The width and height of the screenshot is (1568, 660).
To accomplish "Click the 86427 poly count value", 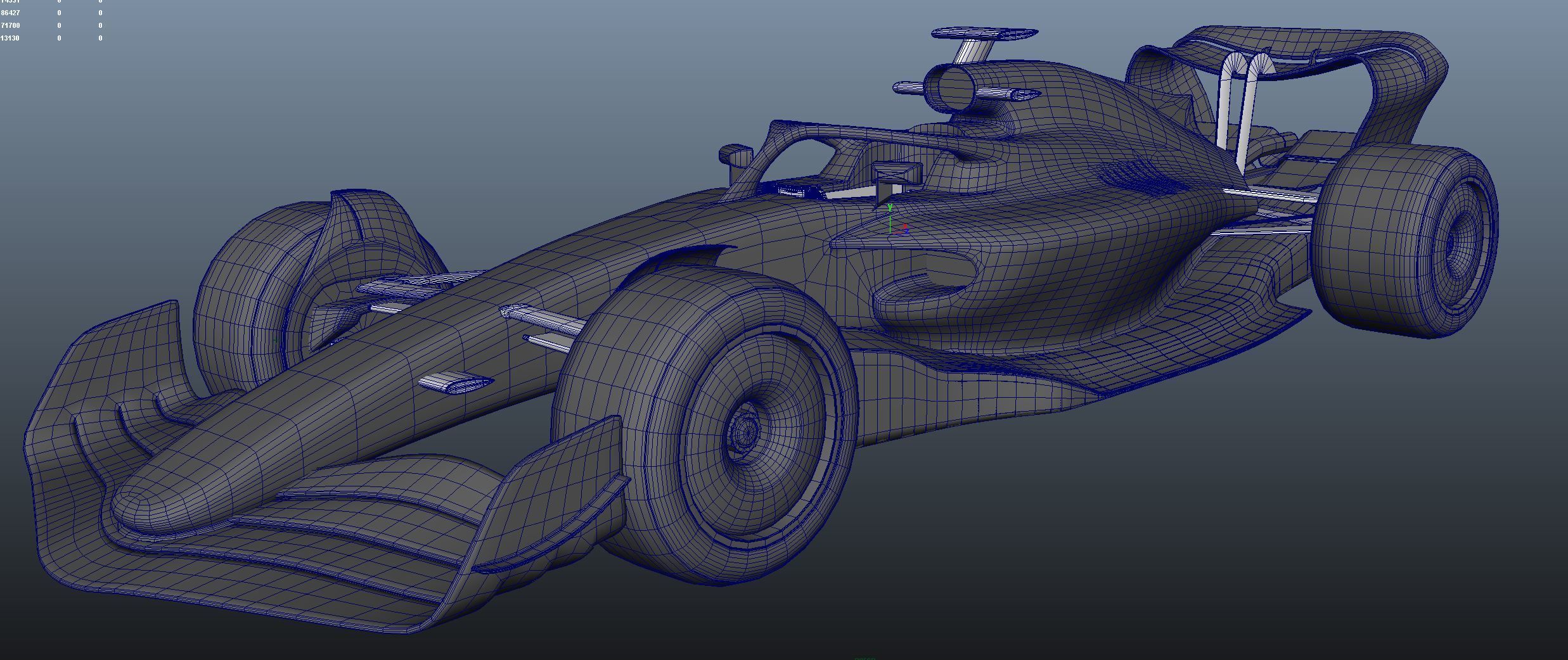I will tap(10, 13).
